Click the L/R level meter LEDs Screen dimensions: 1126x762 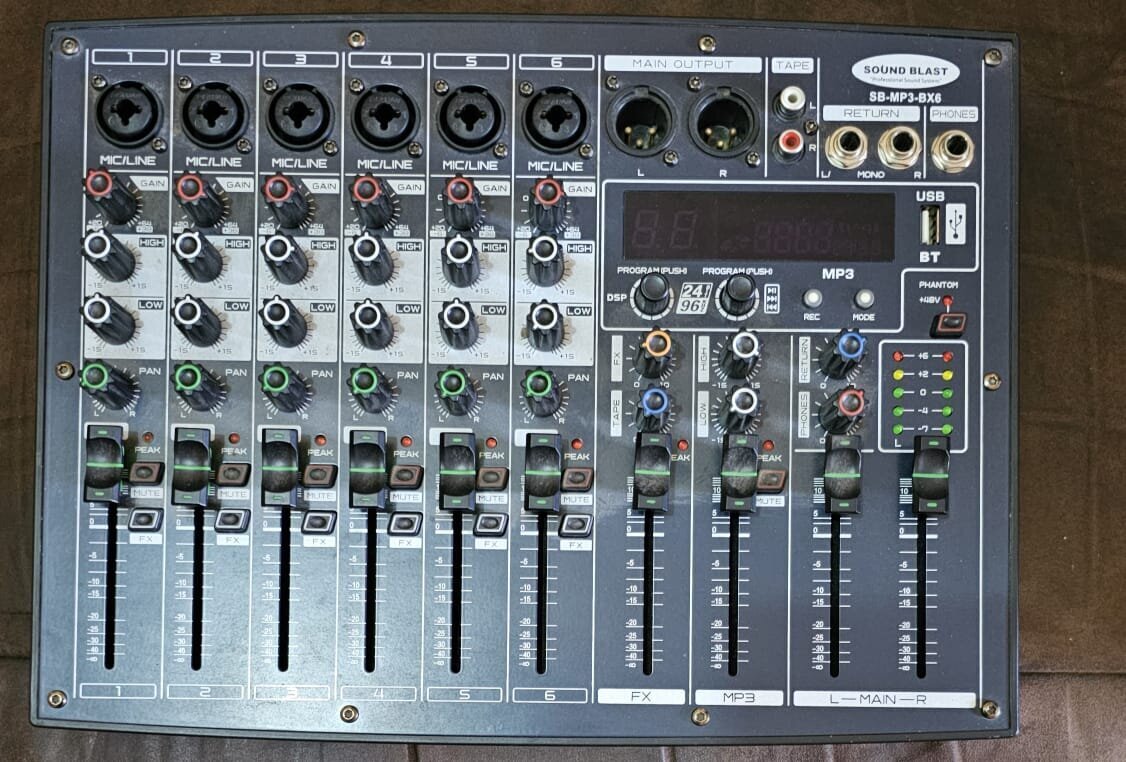point(923,393)
